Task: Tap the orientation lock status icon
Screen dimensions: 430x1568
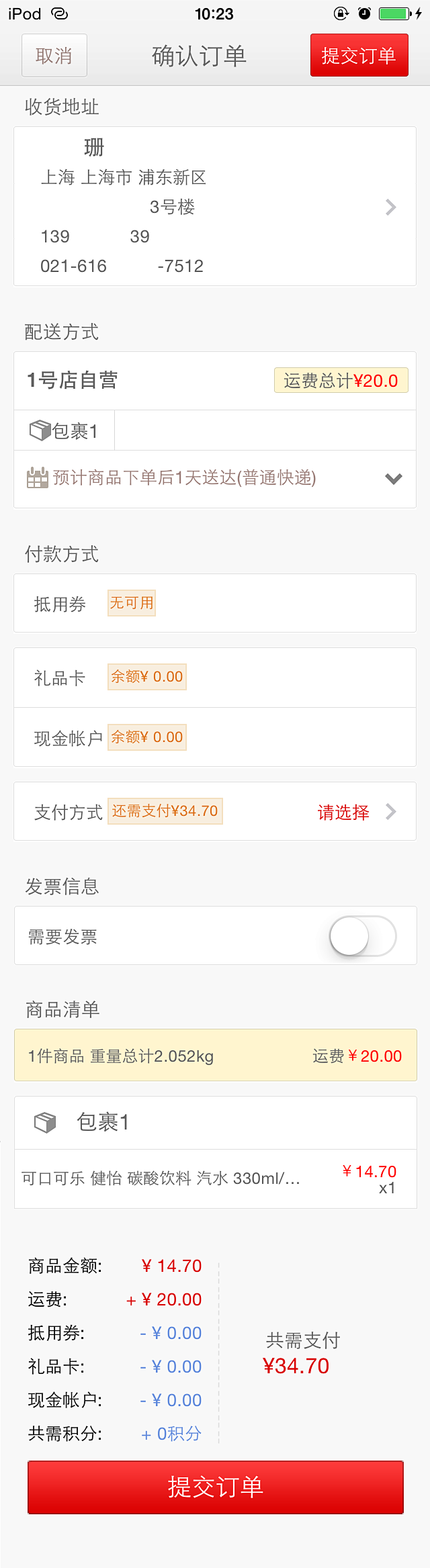Action: click(341, 13)
